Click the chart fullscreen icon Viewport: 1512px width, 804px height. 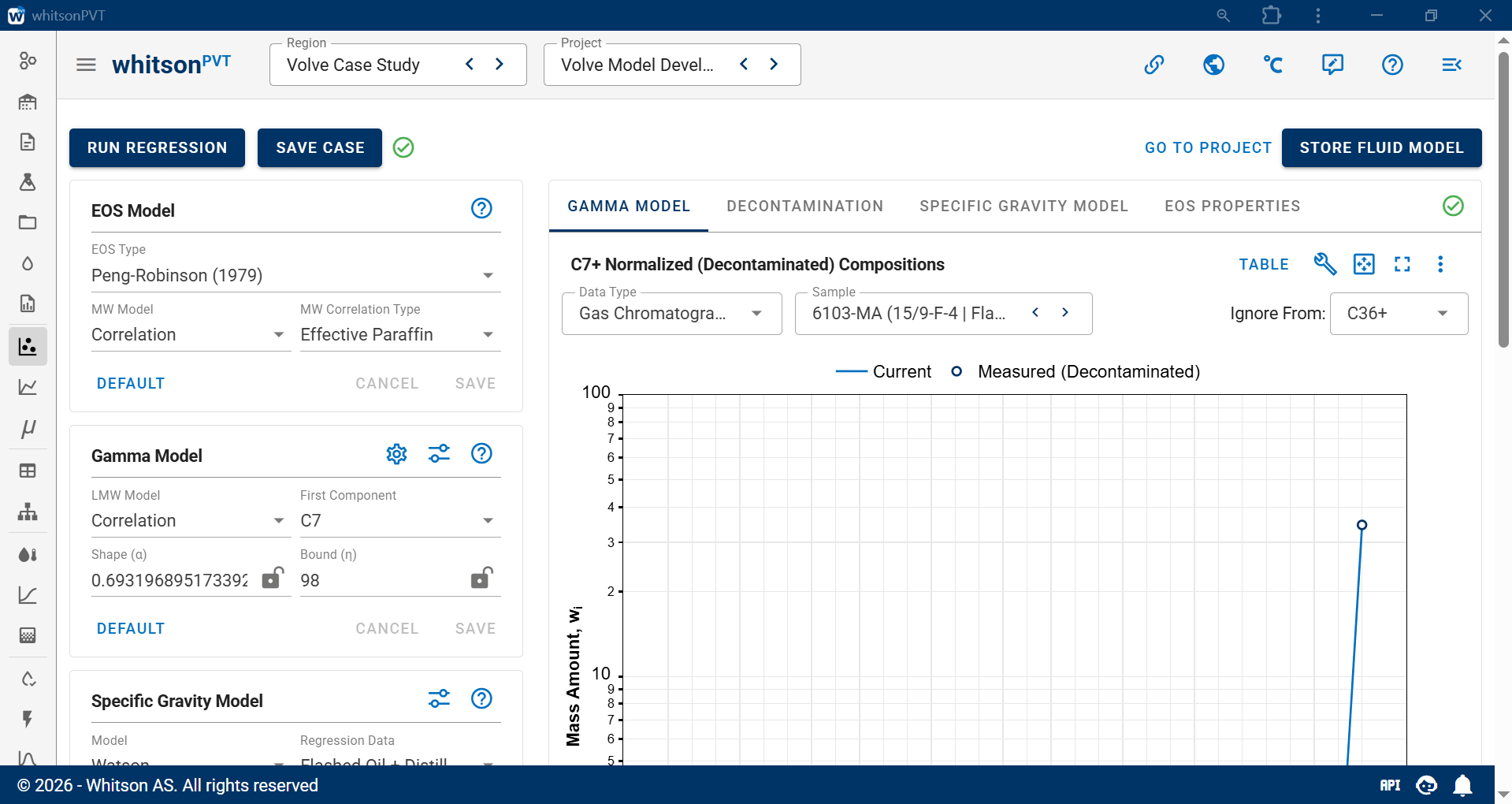tap(1402, 264)
